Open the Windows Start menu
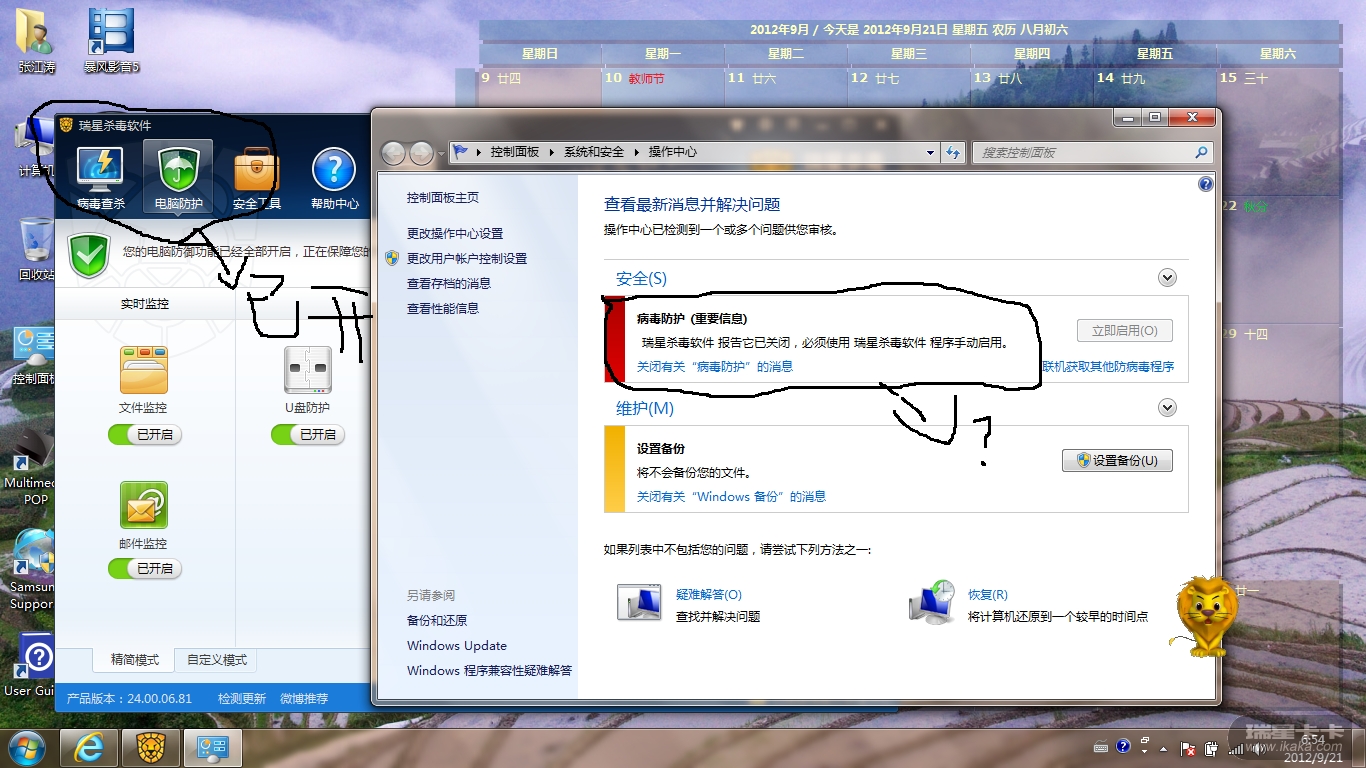The height and width of the screenshot is (768, 1366). [27, 747]
